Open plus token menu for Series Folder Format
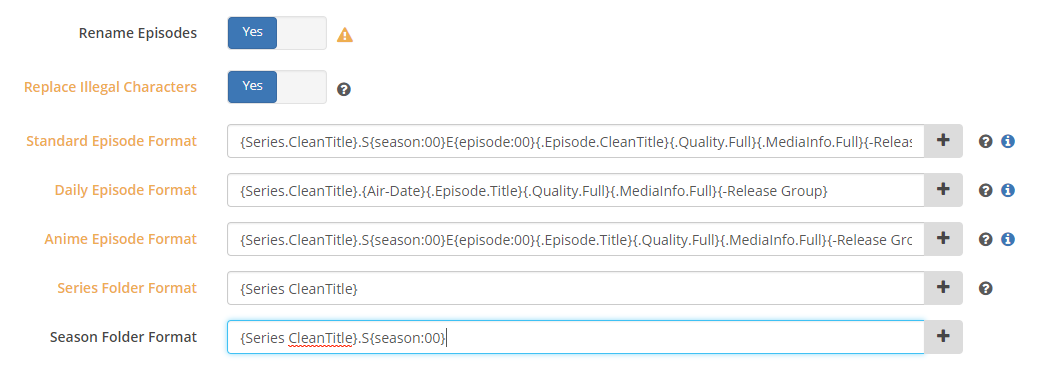 943,287
